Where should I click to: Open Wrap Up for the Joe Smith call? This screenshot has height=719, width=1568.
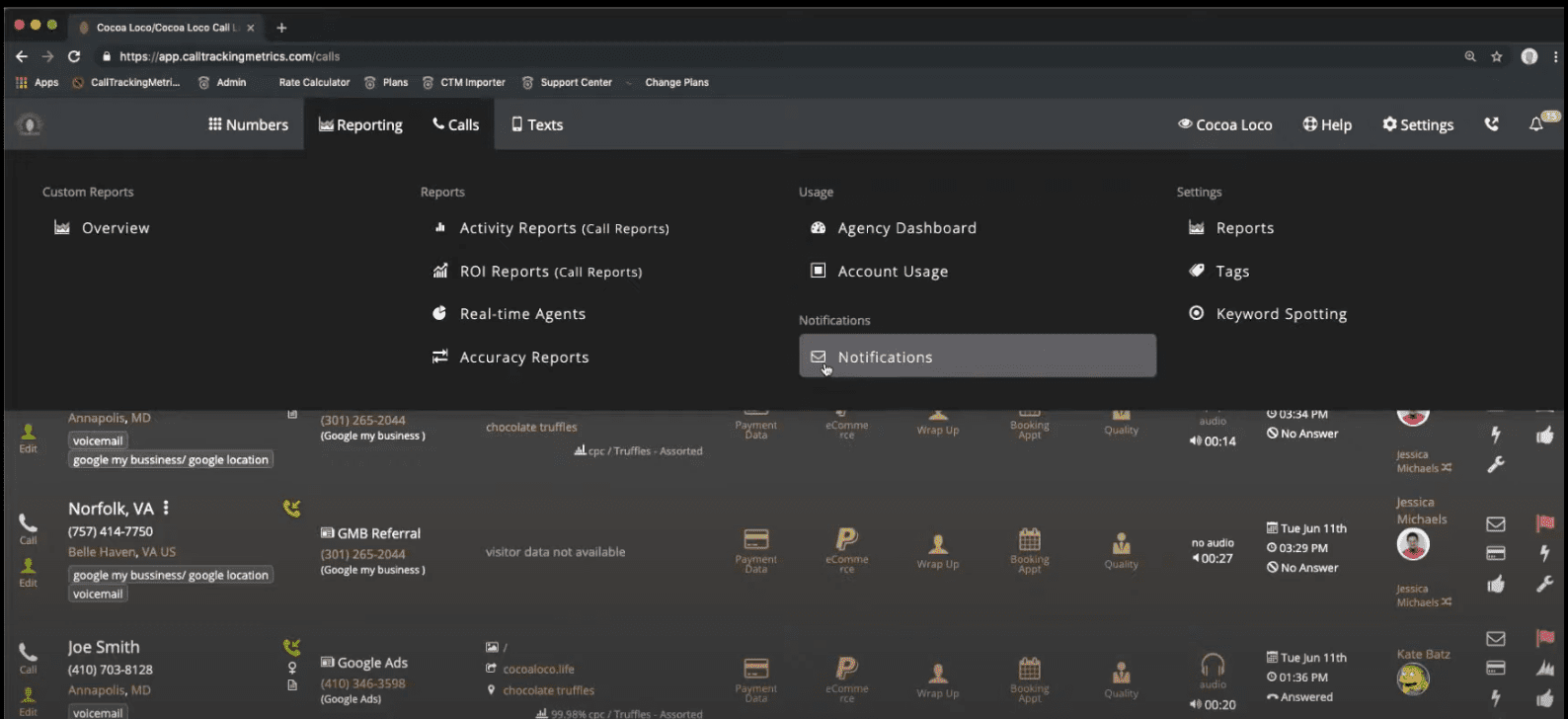938,680
